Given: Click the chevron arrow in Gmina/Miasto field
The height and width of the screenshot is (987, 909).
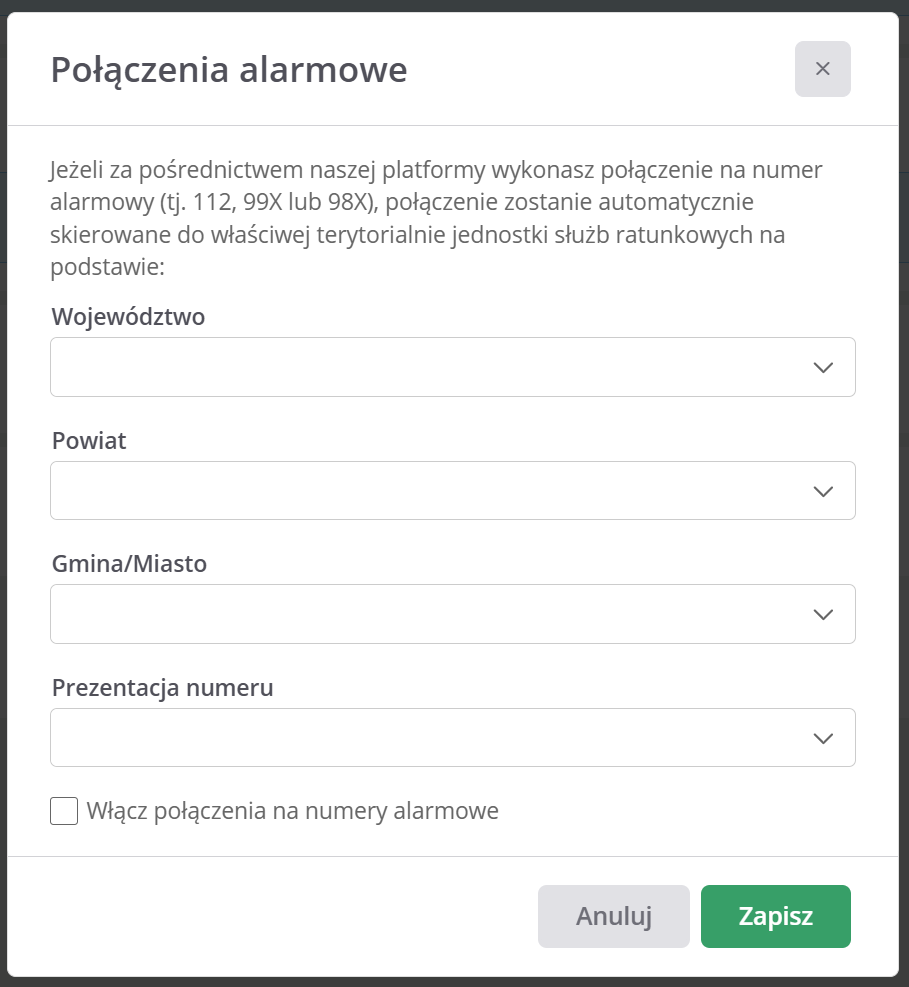Looking at the screenshot, I should 823,614.
